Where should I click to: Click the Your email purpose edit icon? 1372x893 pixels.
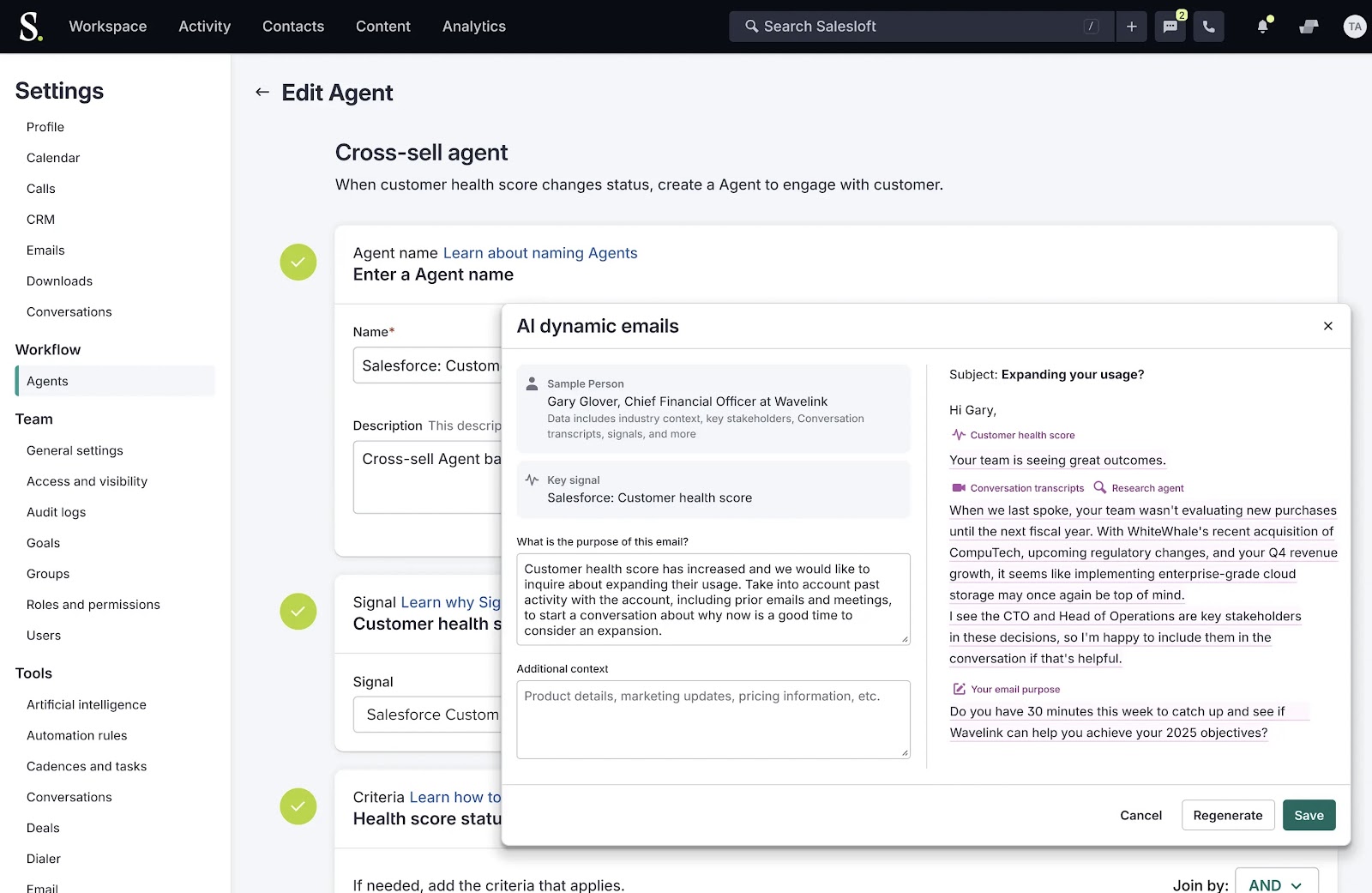click(x=959, y=689)
